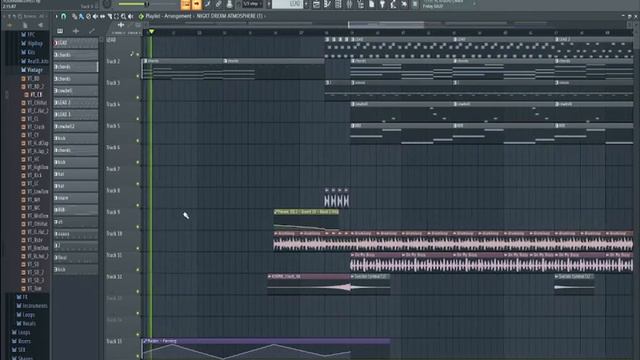Select the VT_Ride sample in browser

click(x=33, y=240)
